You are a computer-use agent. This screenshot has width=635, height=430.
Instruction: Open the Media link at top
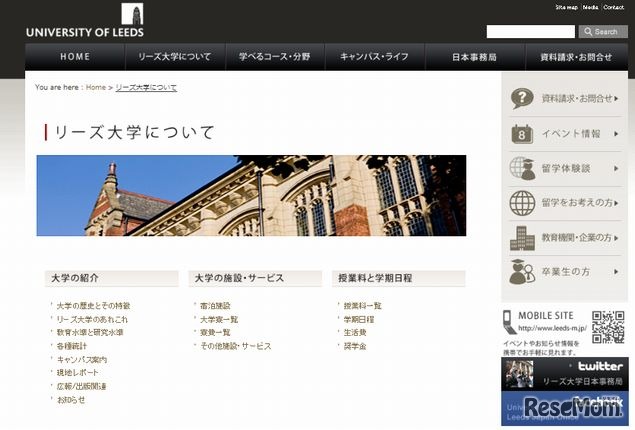(x=590, y=7)
